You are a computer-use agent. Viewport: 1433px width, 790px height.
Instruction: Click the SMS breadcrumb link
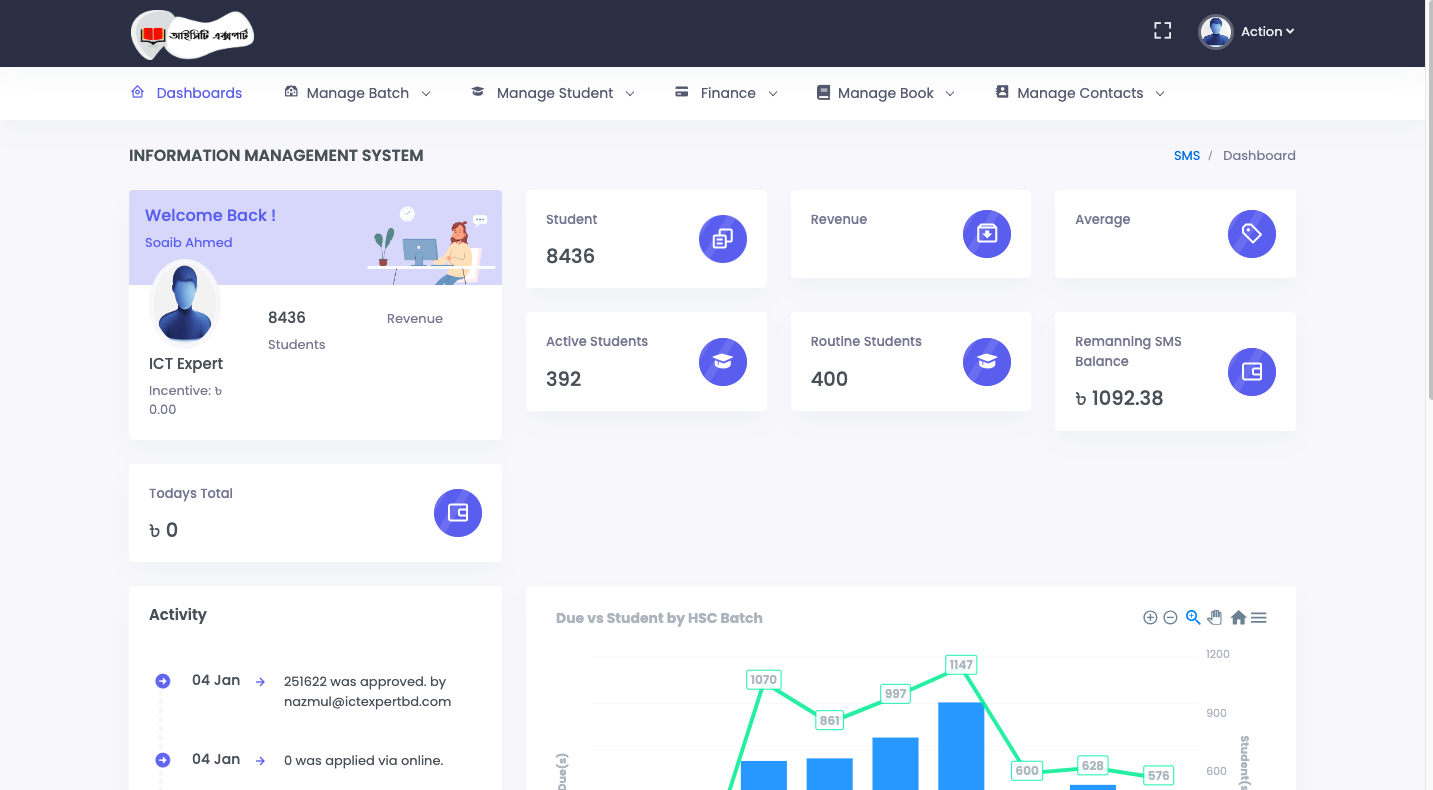1187,156
